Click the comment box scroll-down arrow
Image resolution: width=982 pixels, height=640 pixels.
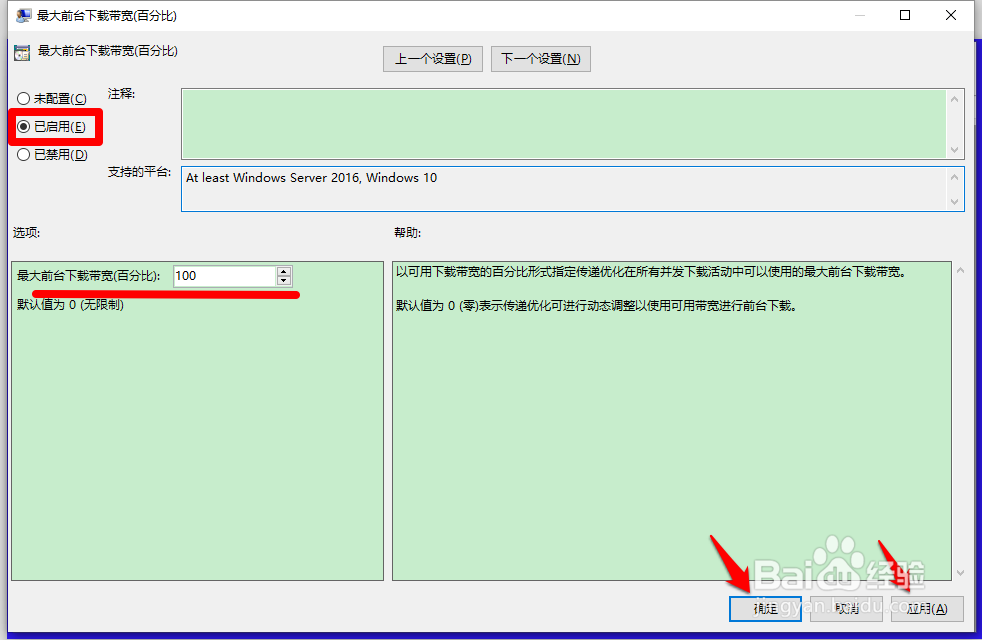(954, 150)
